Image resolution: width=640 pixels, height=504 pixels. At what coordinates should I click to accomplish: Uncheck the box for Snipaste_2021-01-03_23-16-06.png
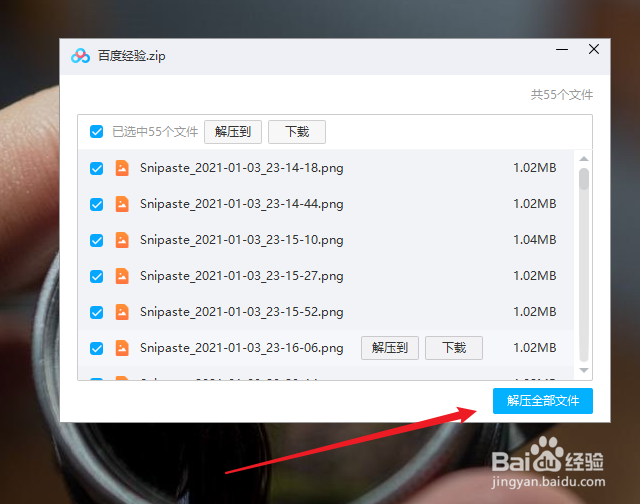click(x=96, y=349)
